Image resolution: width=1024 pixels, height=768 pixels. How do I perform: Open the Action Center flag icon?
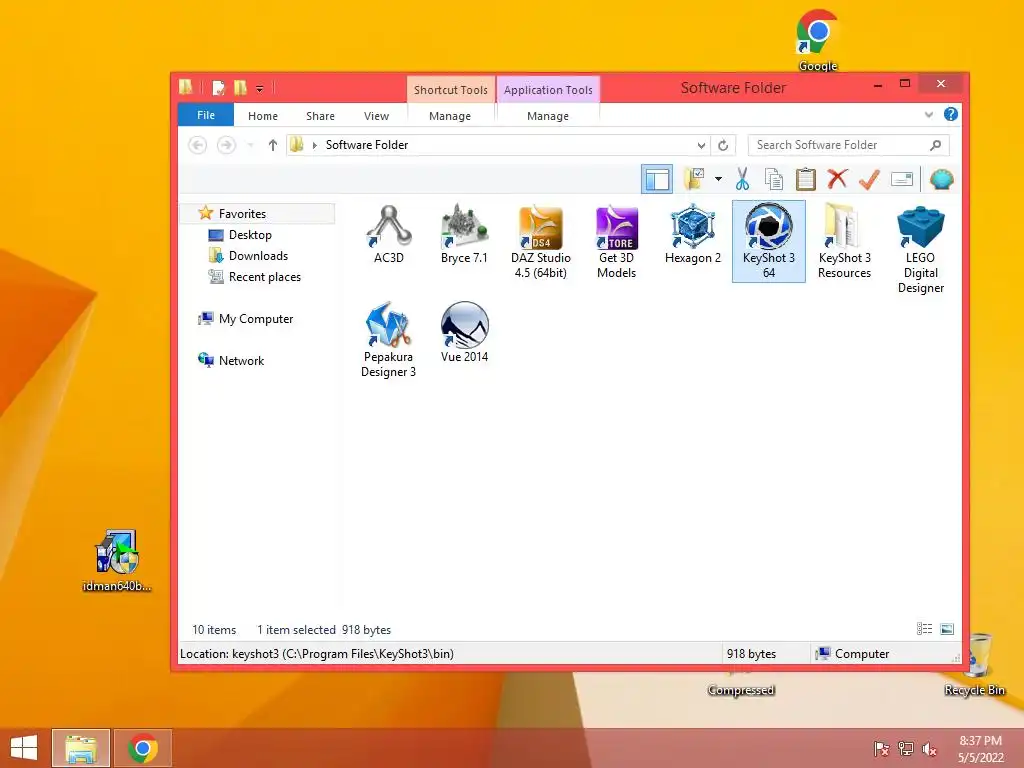(881, 749)
